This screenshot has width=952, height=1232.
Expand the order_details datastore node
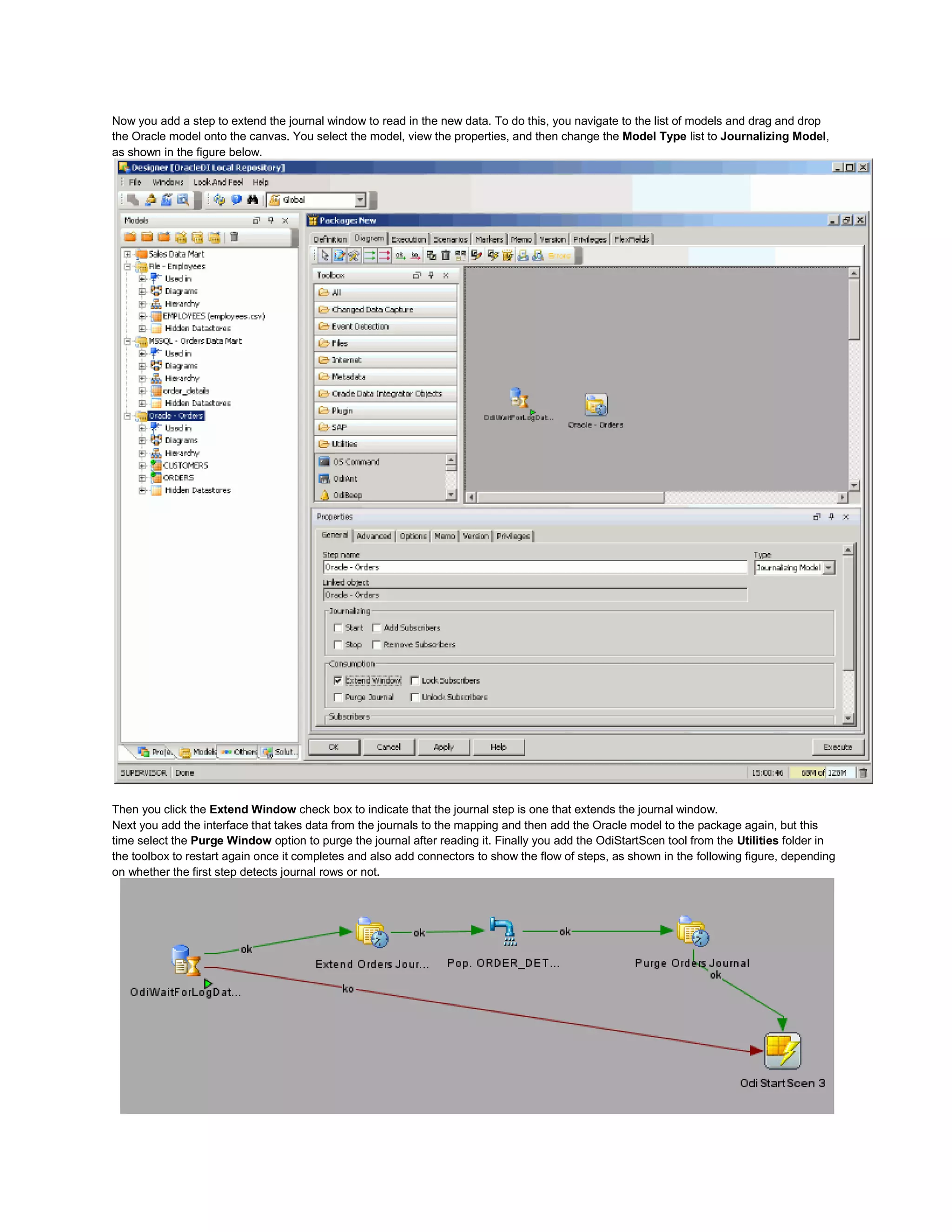143,391
